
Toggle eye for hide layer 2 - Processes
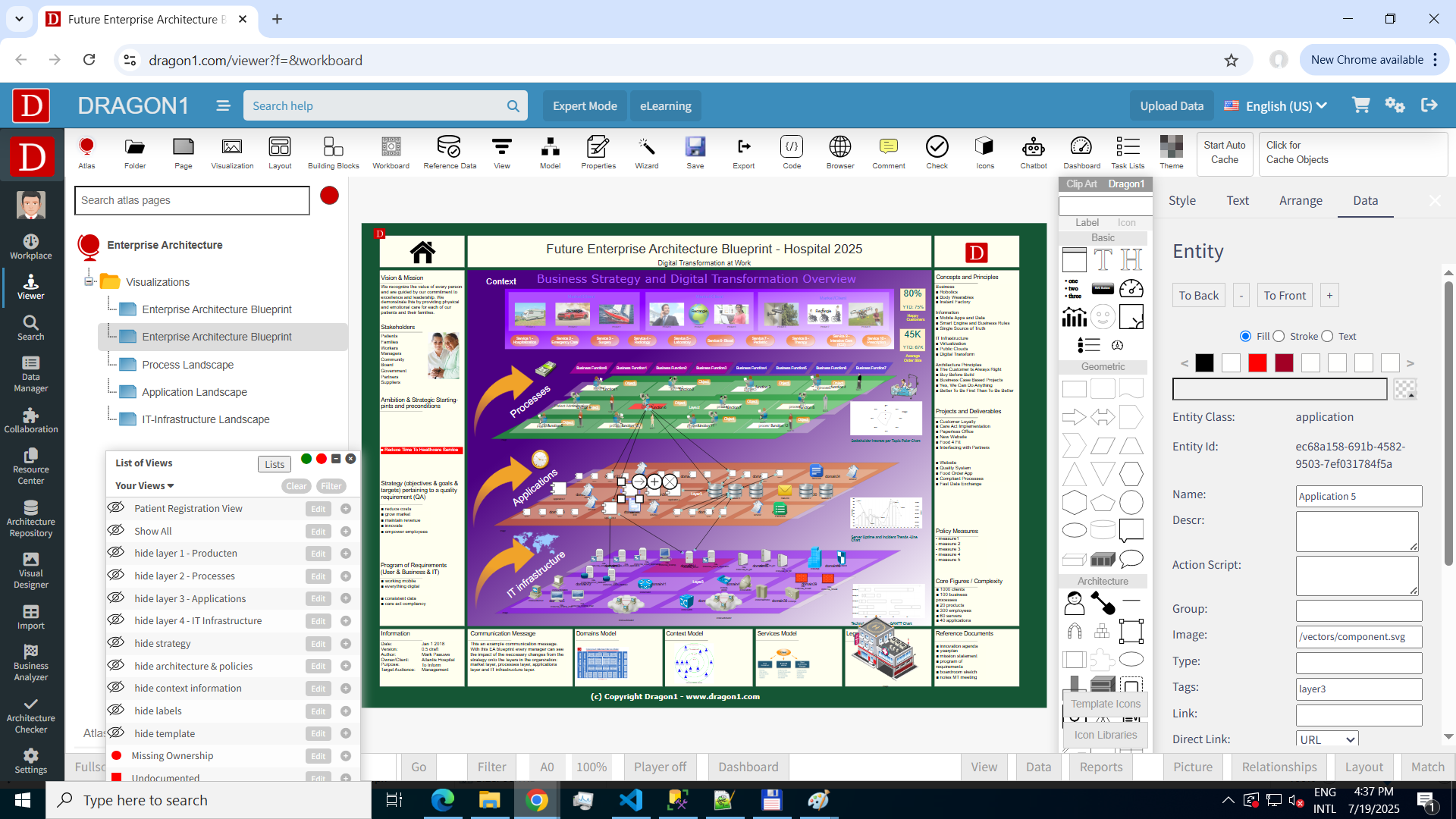(115, 575)
